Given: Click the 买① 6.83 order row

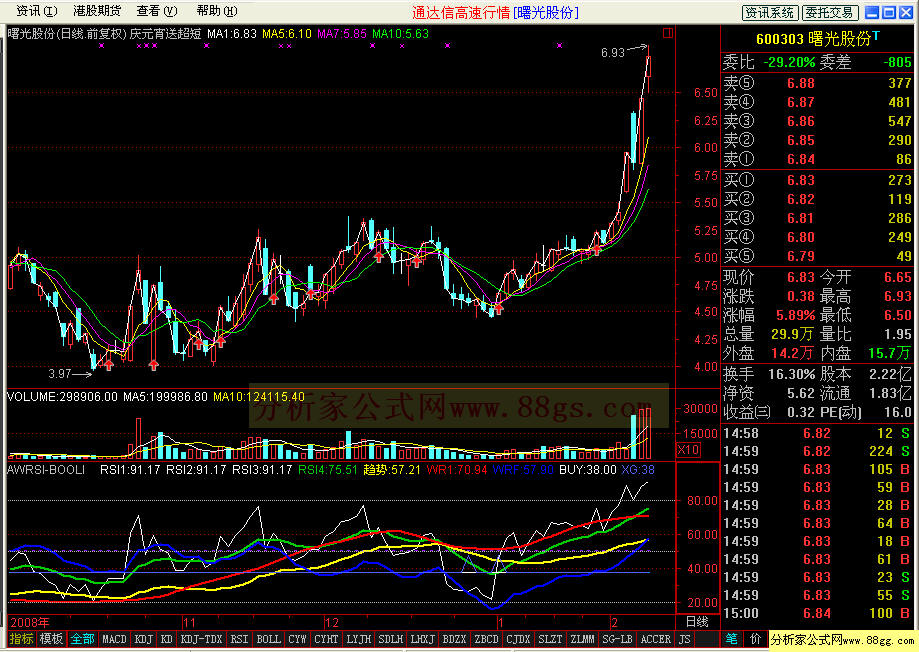Looking at the screenshot, I should coord(816,180).
